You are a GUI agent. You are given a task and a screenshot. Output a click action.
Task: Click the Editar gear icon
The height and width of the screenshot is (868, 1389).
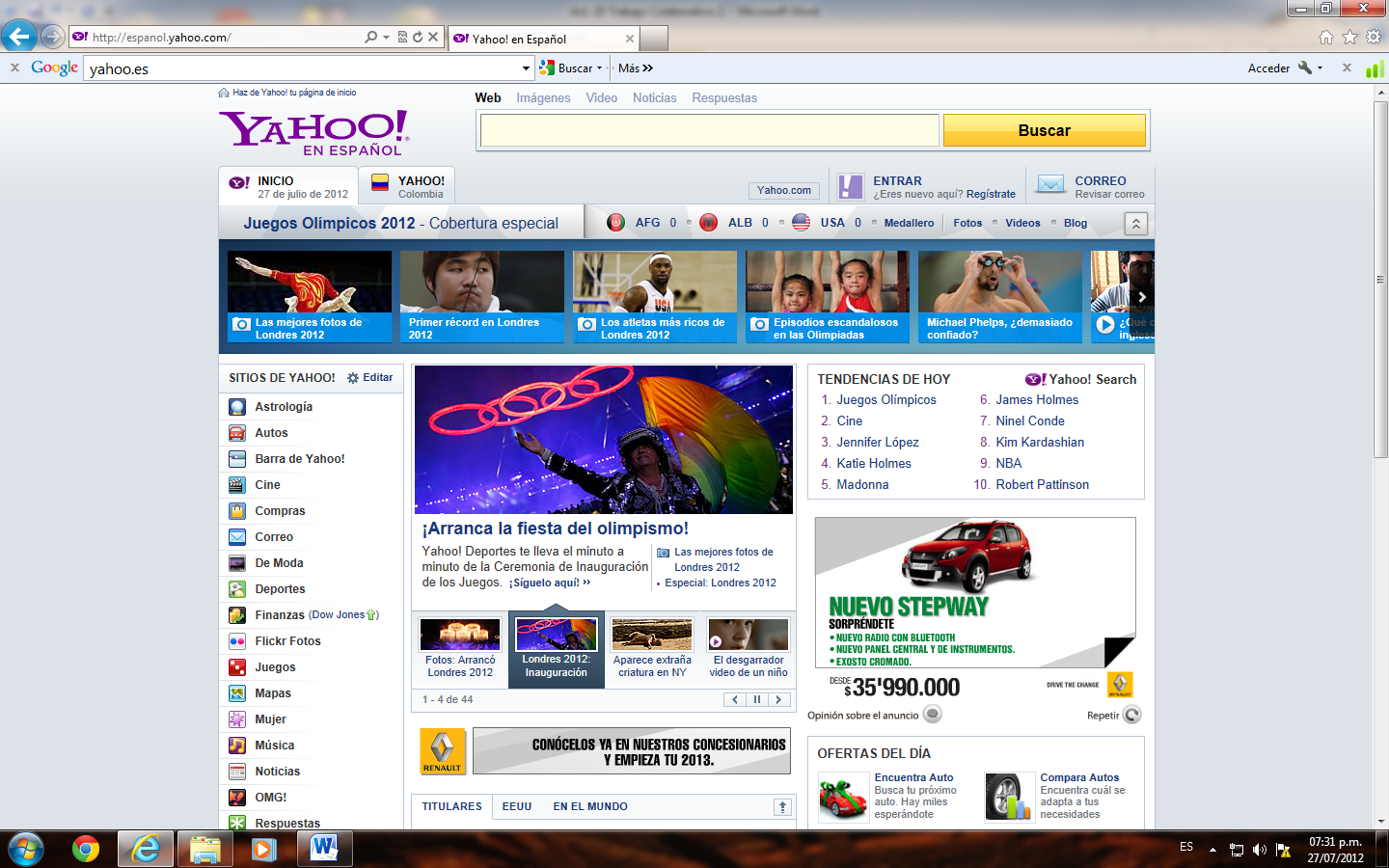pyautogui.click(x=353, y=378)
